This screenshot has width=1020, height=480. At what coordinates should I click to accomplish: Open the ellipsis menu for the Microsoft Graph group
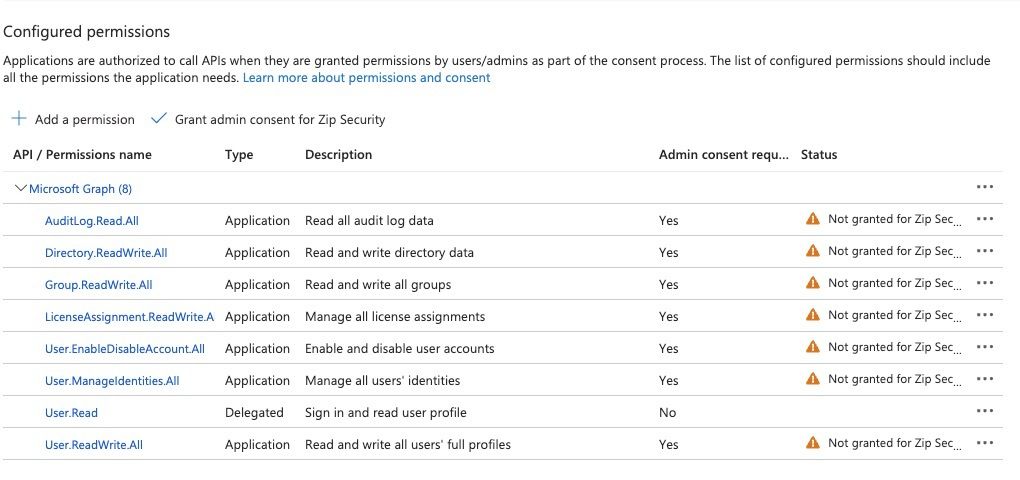tap(985, 187)
